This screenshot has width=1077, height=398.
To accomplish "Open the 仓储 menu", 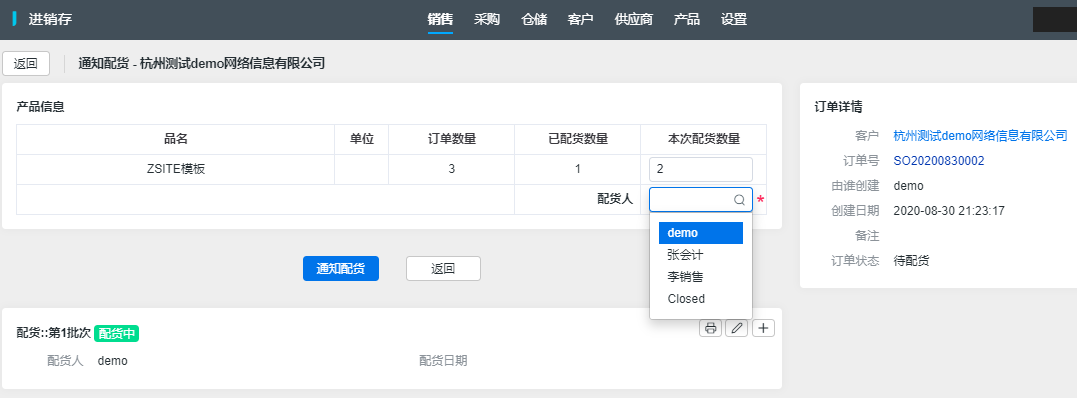I will 534,19.
